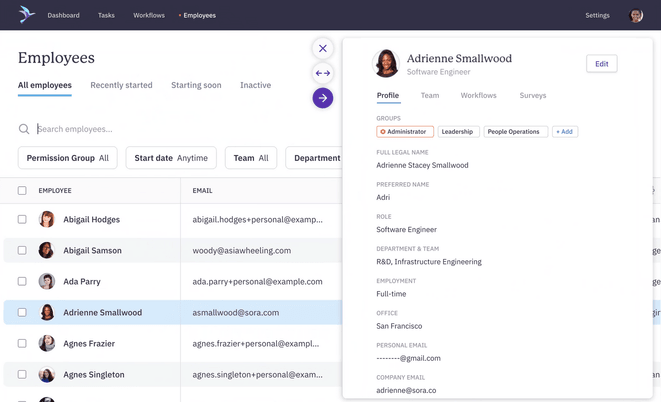Click the San Francisco office value
The width and height of the screenshot is (661, 402).
[x=399, y=326]
